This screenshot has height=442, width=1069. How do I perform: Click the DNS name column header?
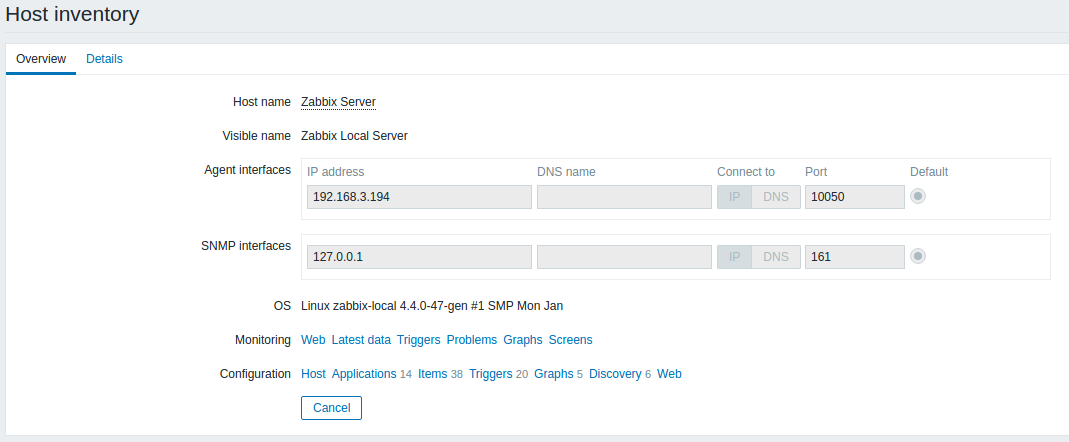567,172
